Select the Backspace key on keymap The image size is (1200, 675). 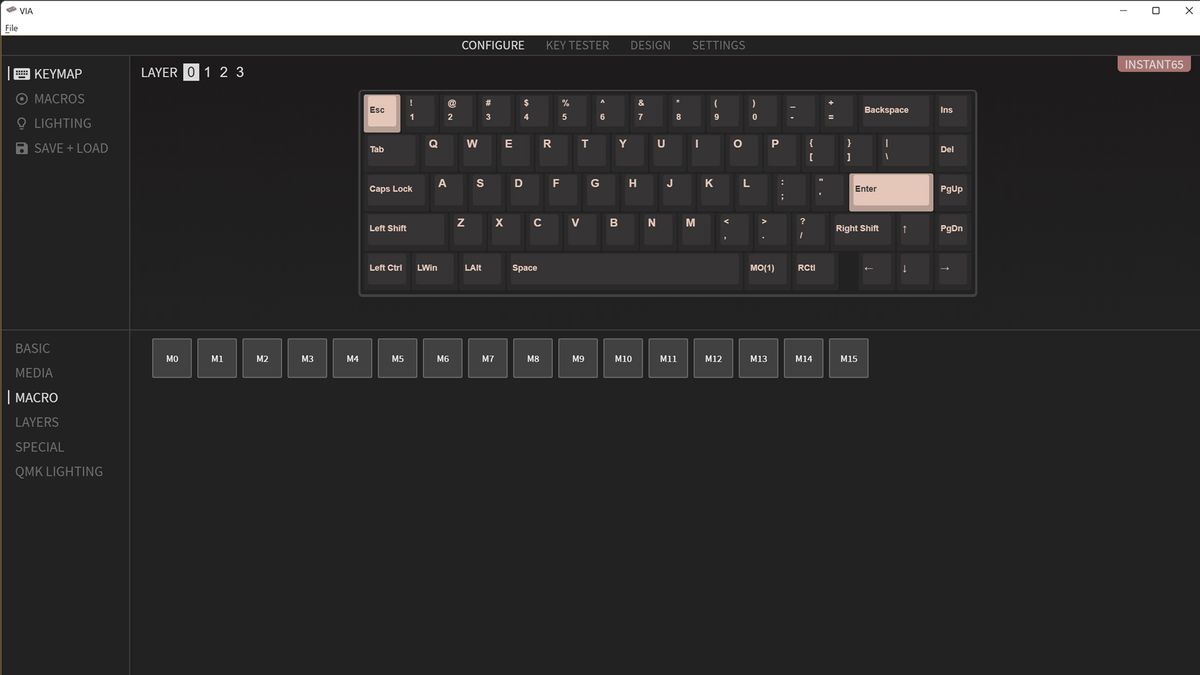(x=896, y=113)
